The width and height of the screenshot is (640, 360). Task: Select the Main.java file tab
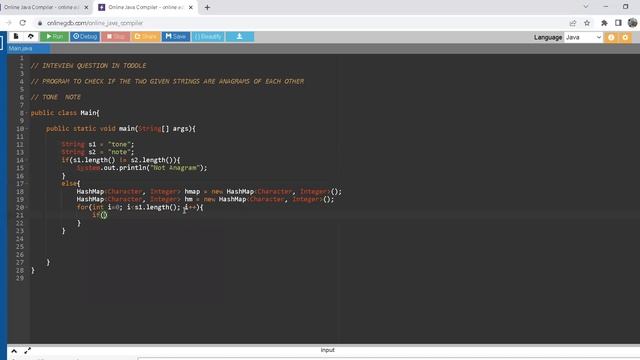29,49
